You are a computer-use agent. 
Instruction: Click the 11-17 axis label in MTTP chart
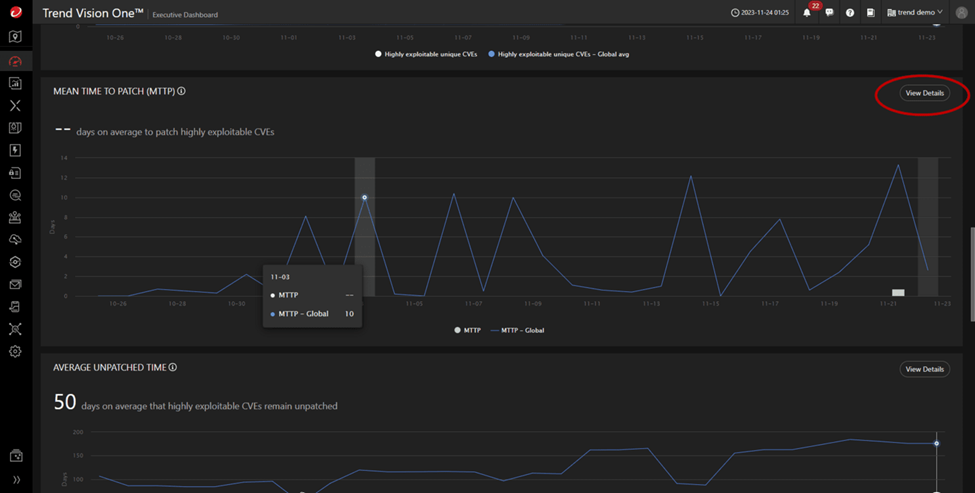(x=770, y=304)
